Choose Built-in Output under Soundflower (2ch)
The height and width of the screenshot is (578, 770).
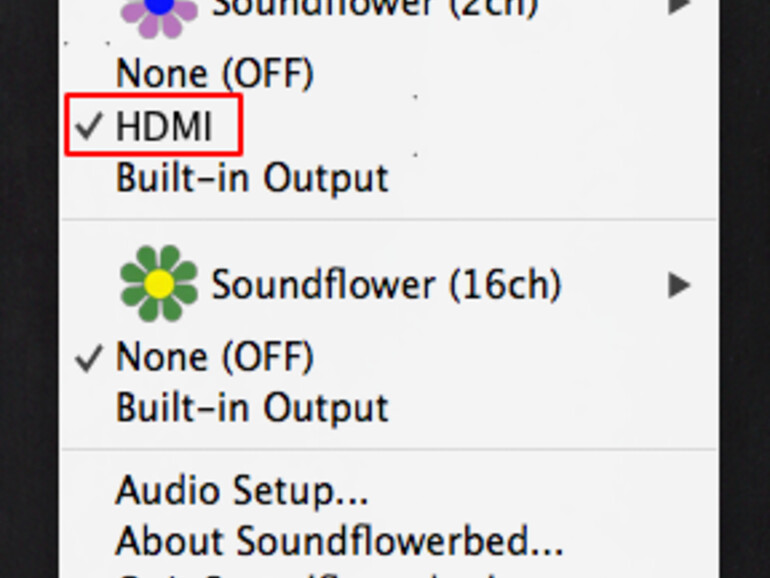tap(252, 178)
